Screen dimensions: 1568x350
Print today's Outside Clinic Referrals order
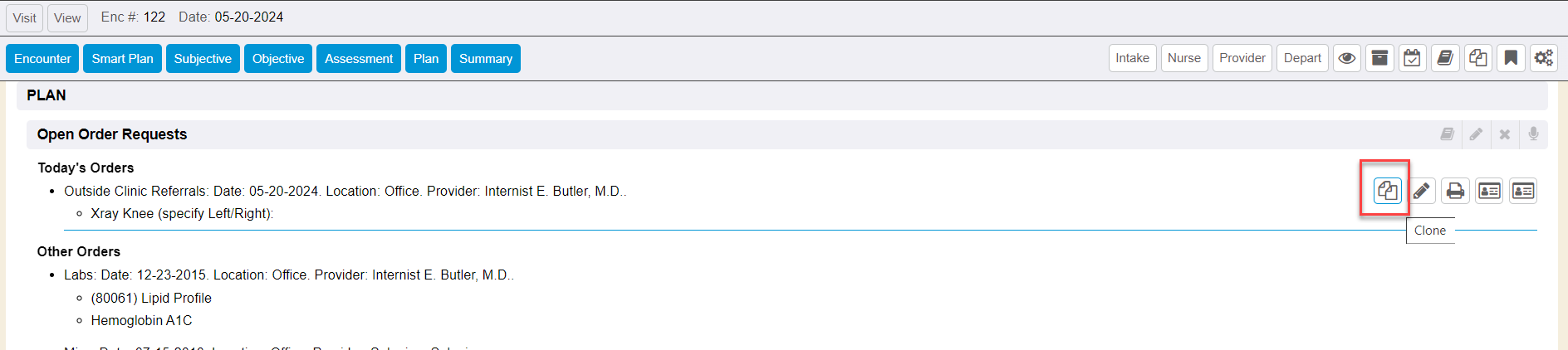tap(1455, 191)
